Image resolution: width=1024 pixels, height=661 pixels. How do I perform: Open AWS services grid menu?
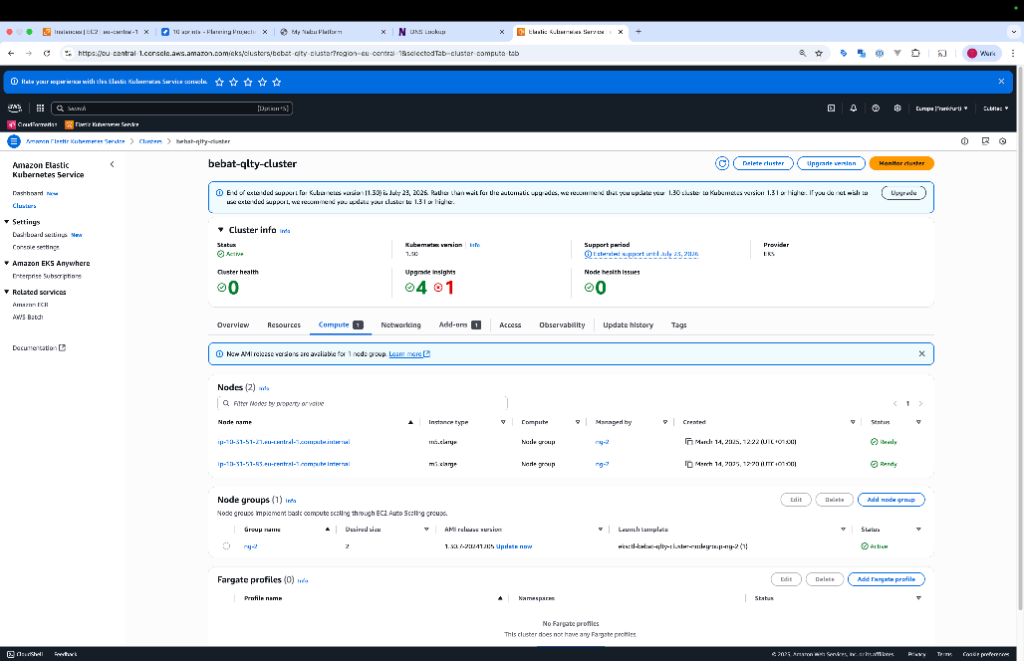40,108
